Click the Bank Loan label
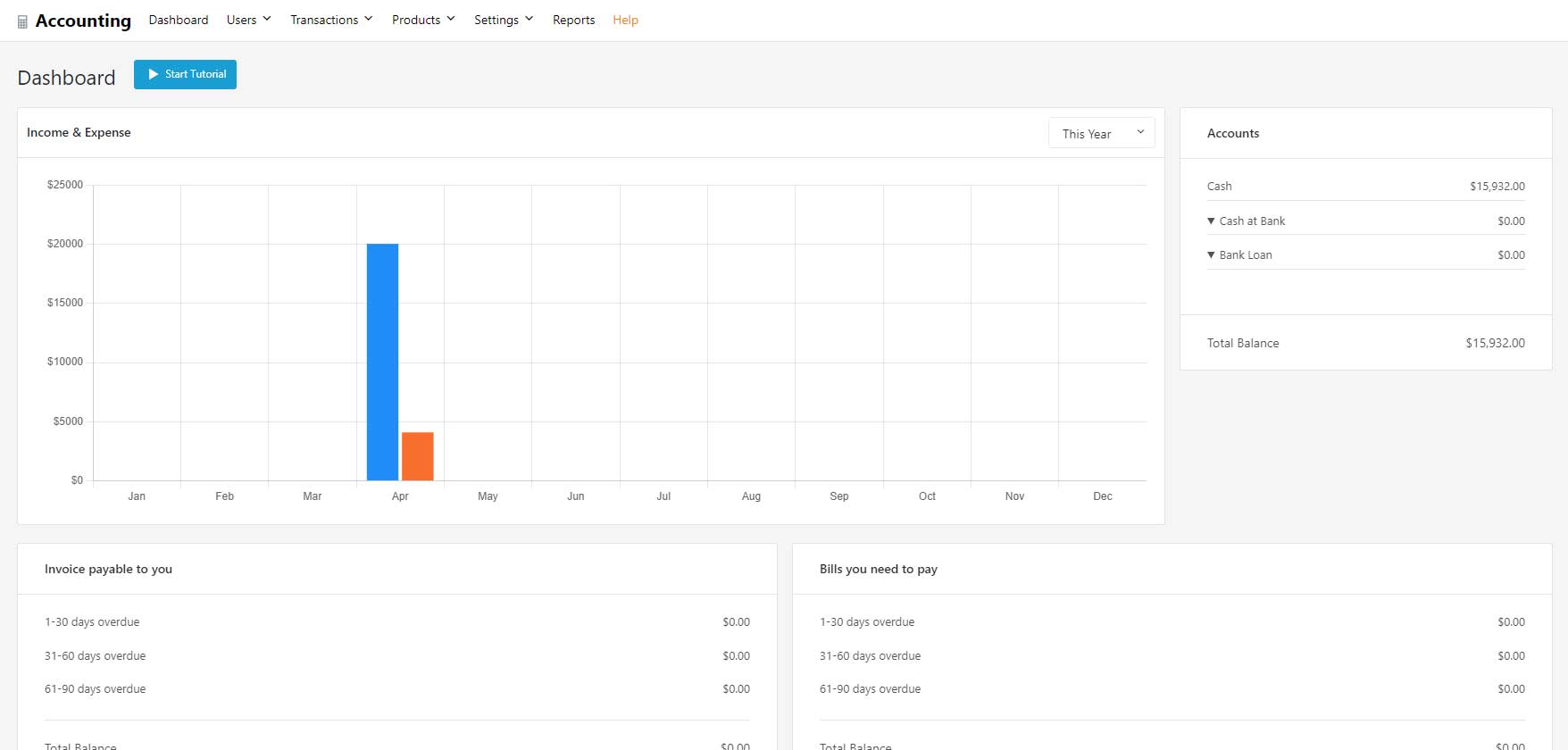Screen dimensions: 1568x750 point(1246,254)
